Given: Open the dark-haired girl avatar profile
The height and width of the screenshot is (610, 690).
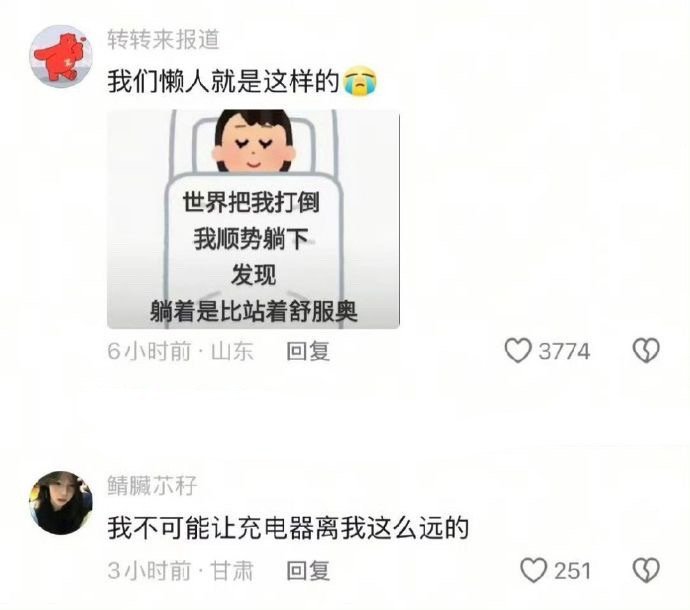Looking at the screenshot, I should coord(61,503).
